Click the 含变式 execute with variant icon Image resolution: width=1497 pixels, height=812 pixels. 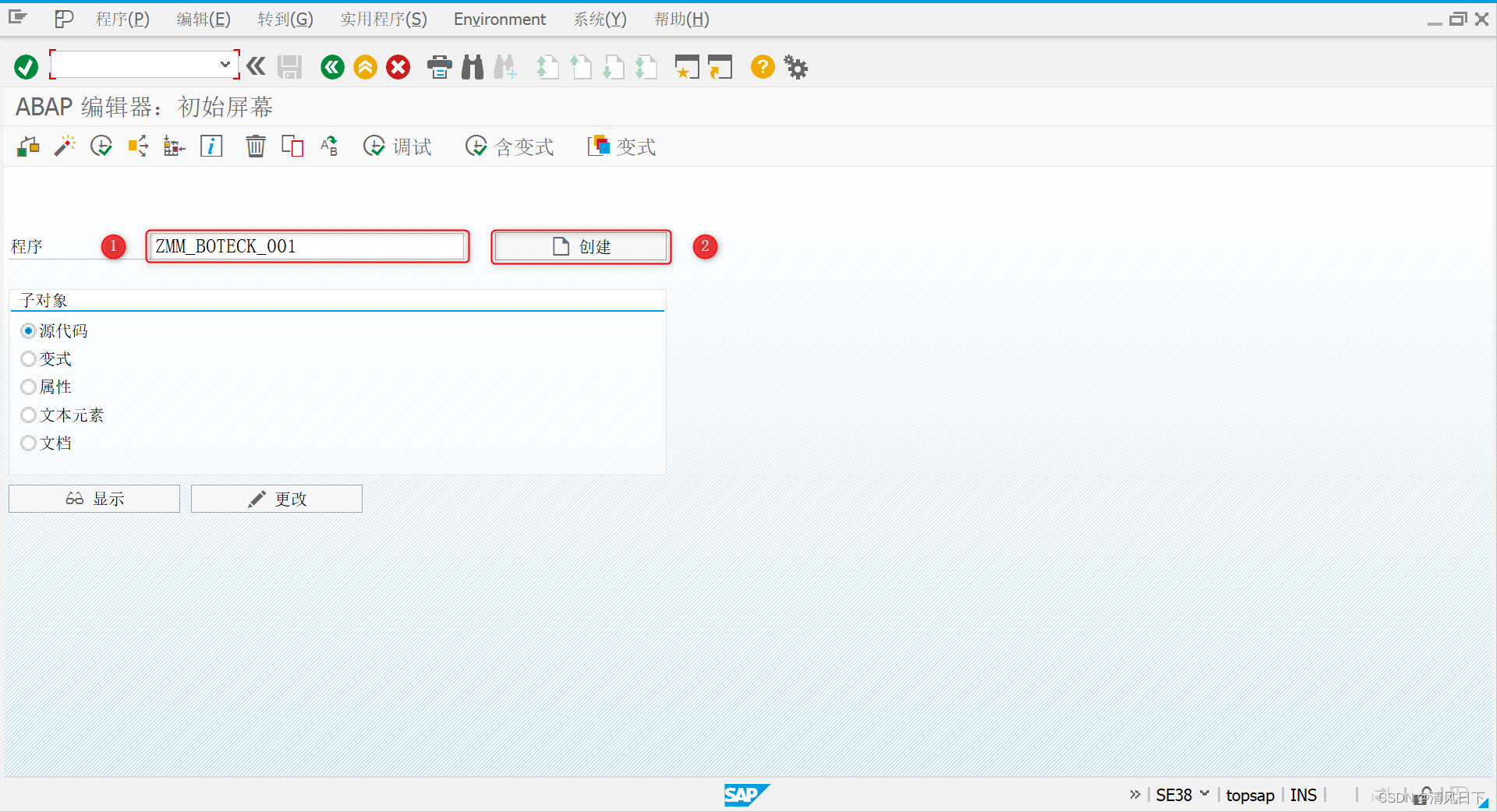508,147
